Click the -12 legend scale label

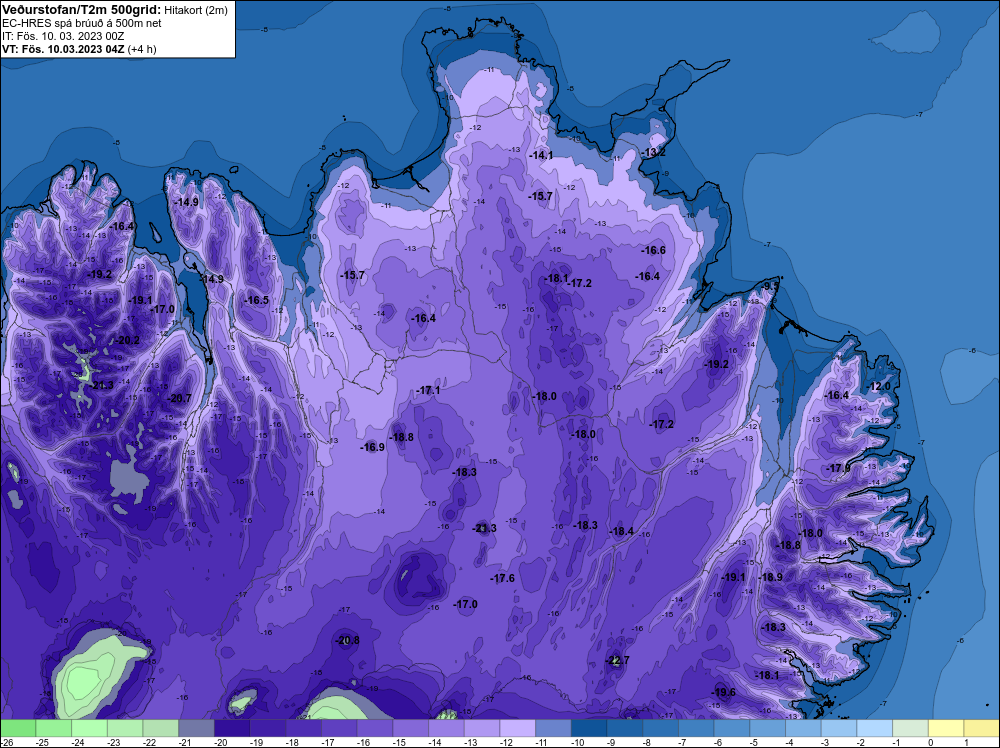pyautogui.click(x=507, y=742)
